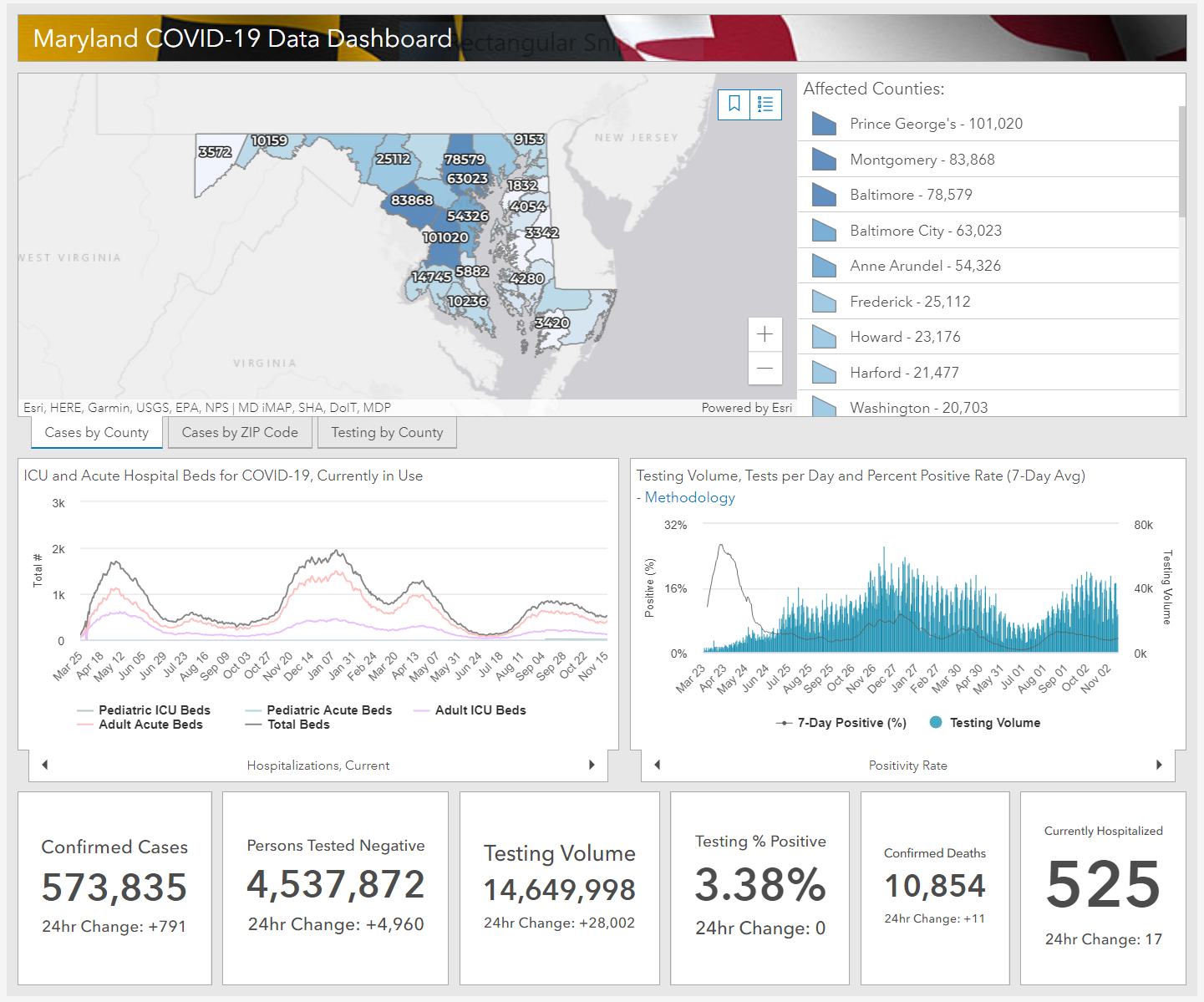This screenshot has height=1002, width=1204.
Task: Select Harford - 21,477 row
Action: (x=988, y=373)
